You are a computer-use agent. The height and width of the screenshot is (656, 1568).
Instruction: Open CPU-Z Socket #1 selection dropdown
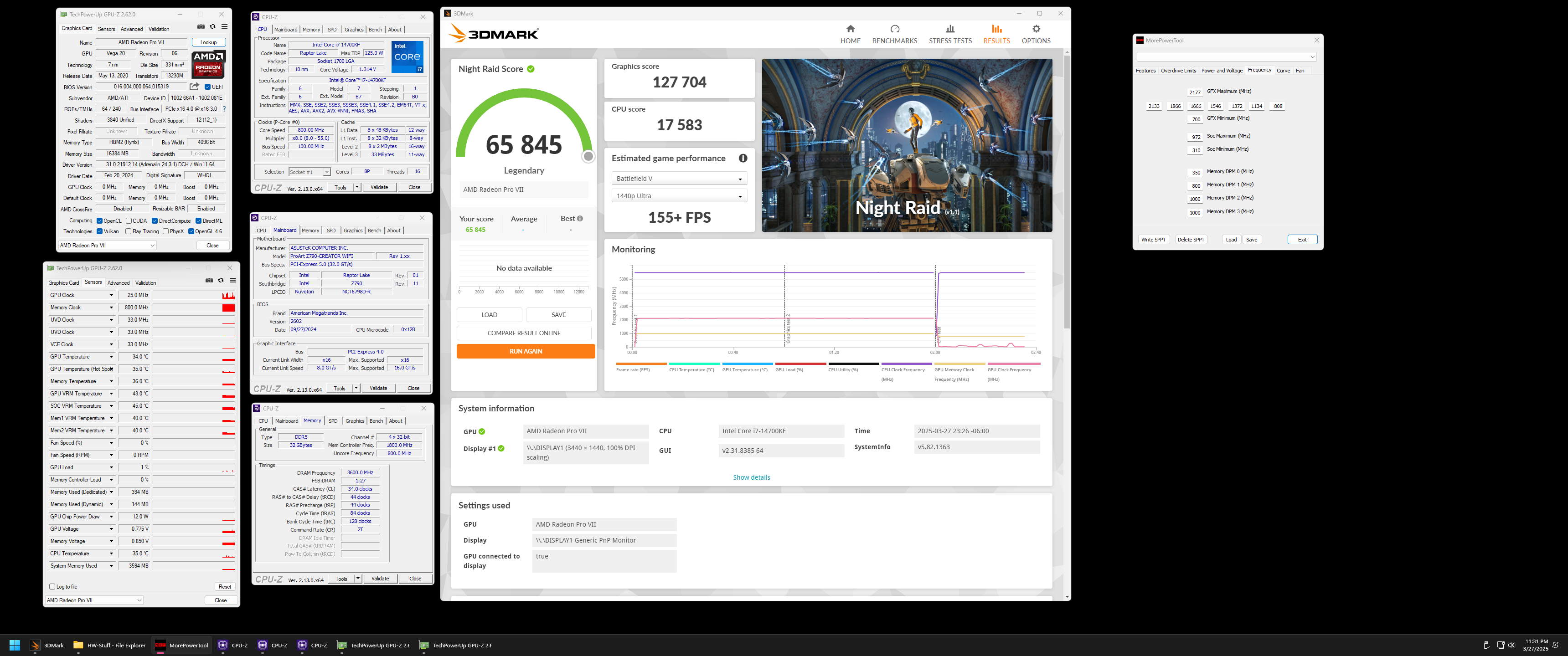309,172
